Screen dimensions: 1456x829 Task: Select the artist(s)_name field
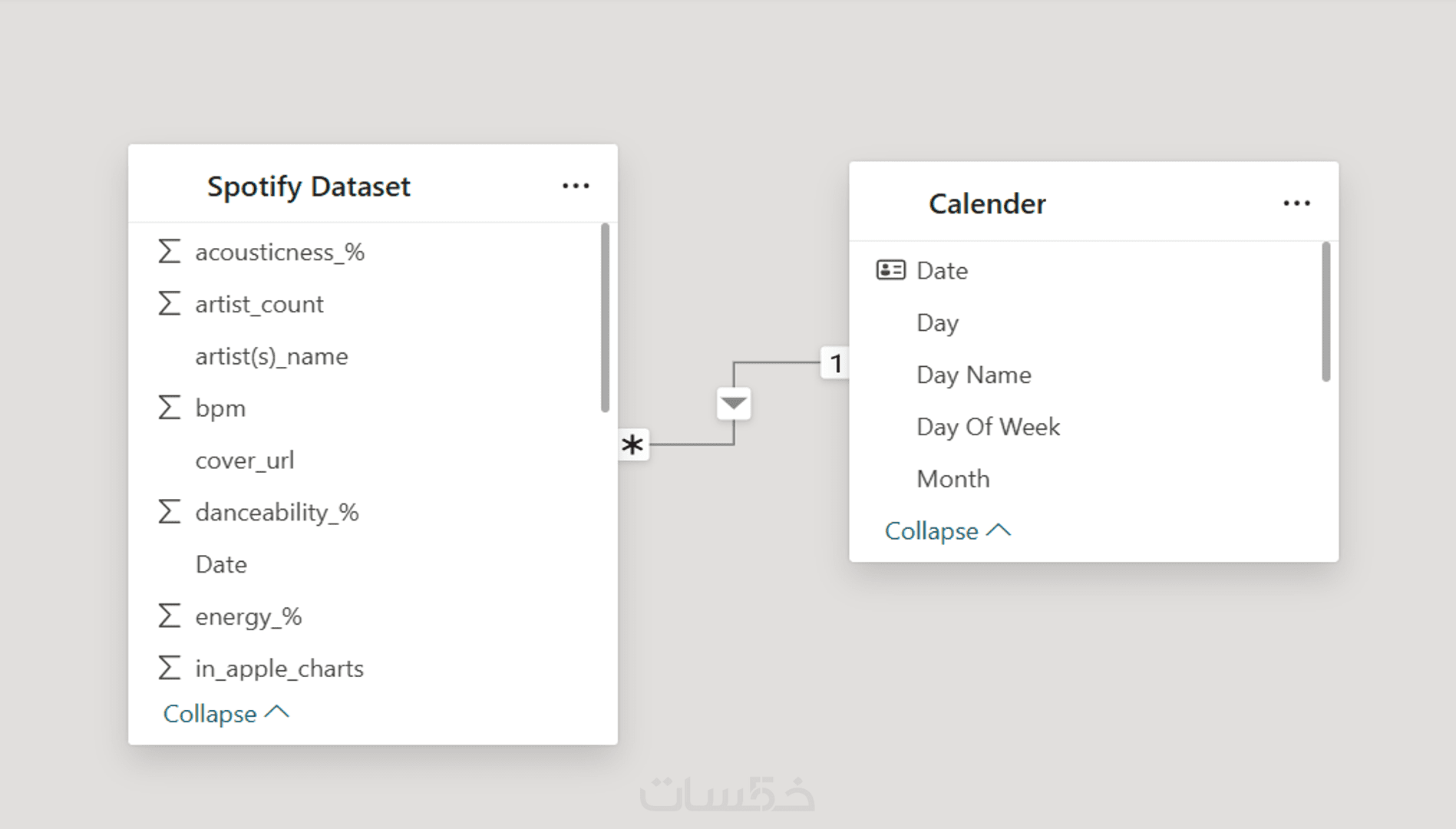point(271,356)
